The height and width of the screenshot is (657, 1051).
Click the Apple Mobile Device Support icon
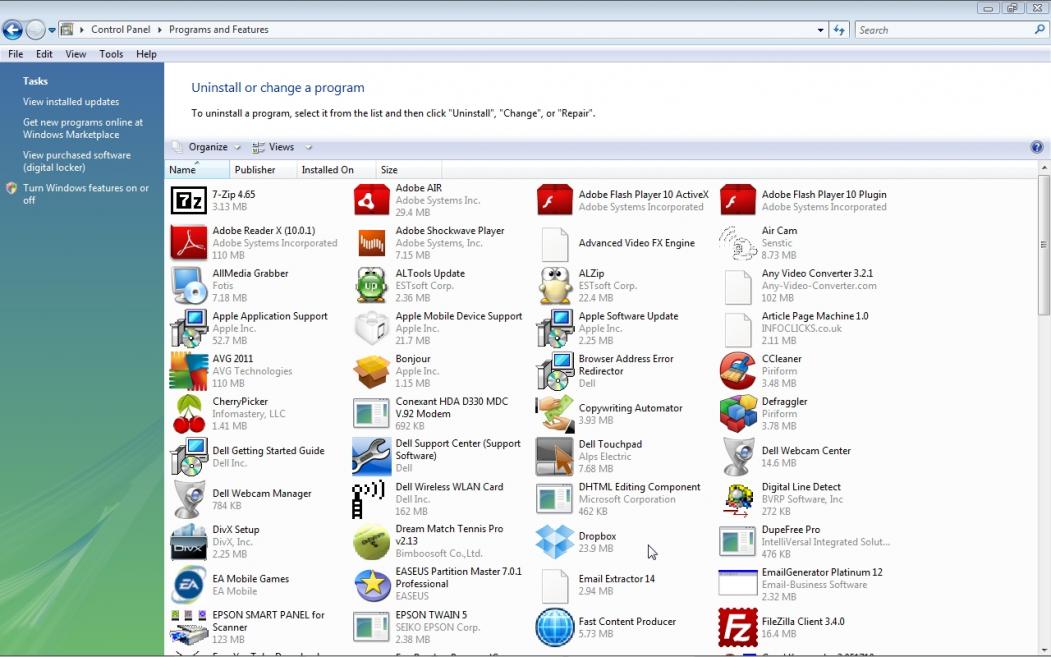tap(371, 328)
